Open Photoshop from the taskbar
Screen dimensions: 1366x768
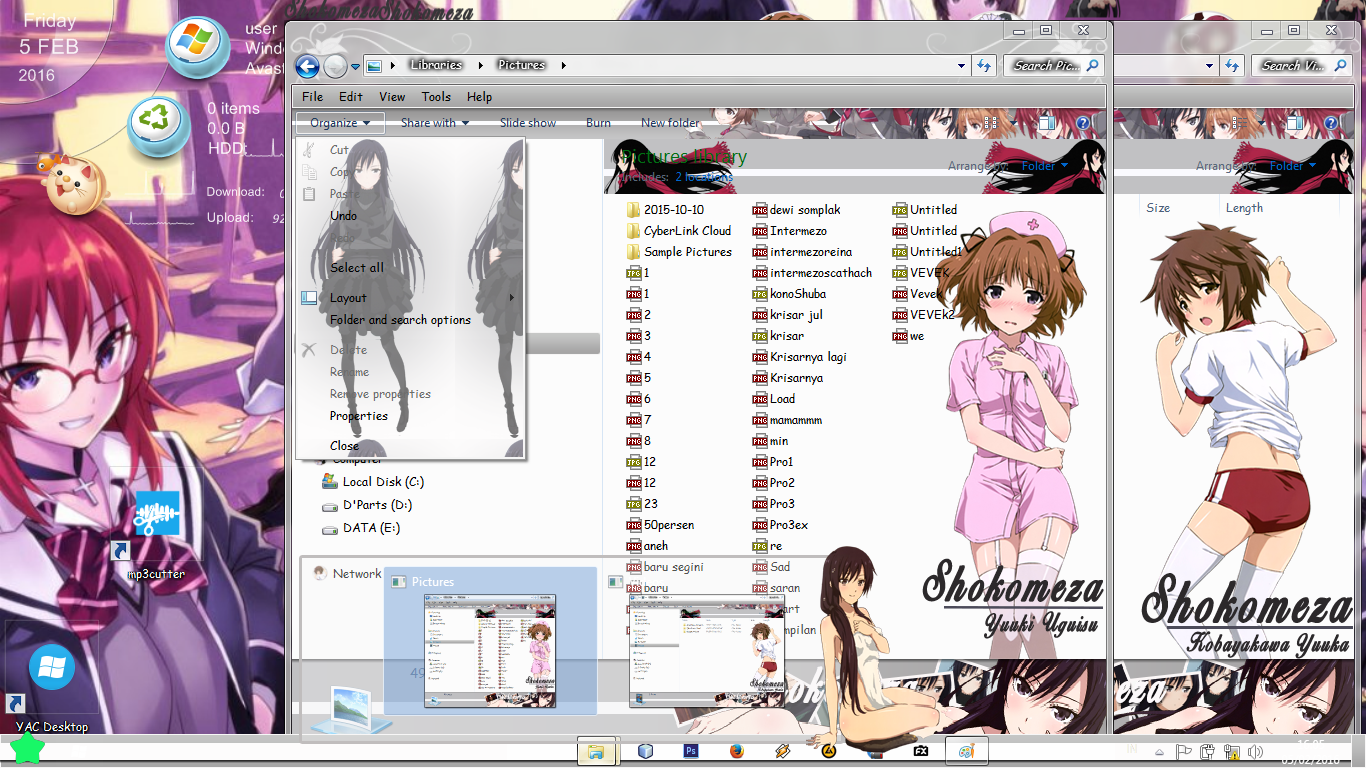(690, 751)
